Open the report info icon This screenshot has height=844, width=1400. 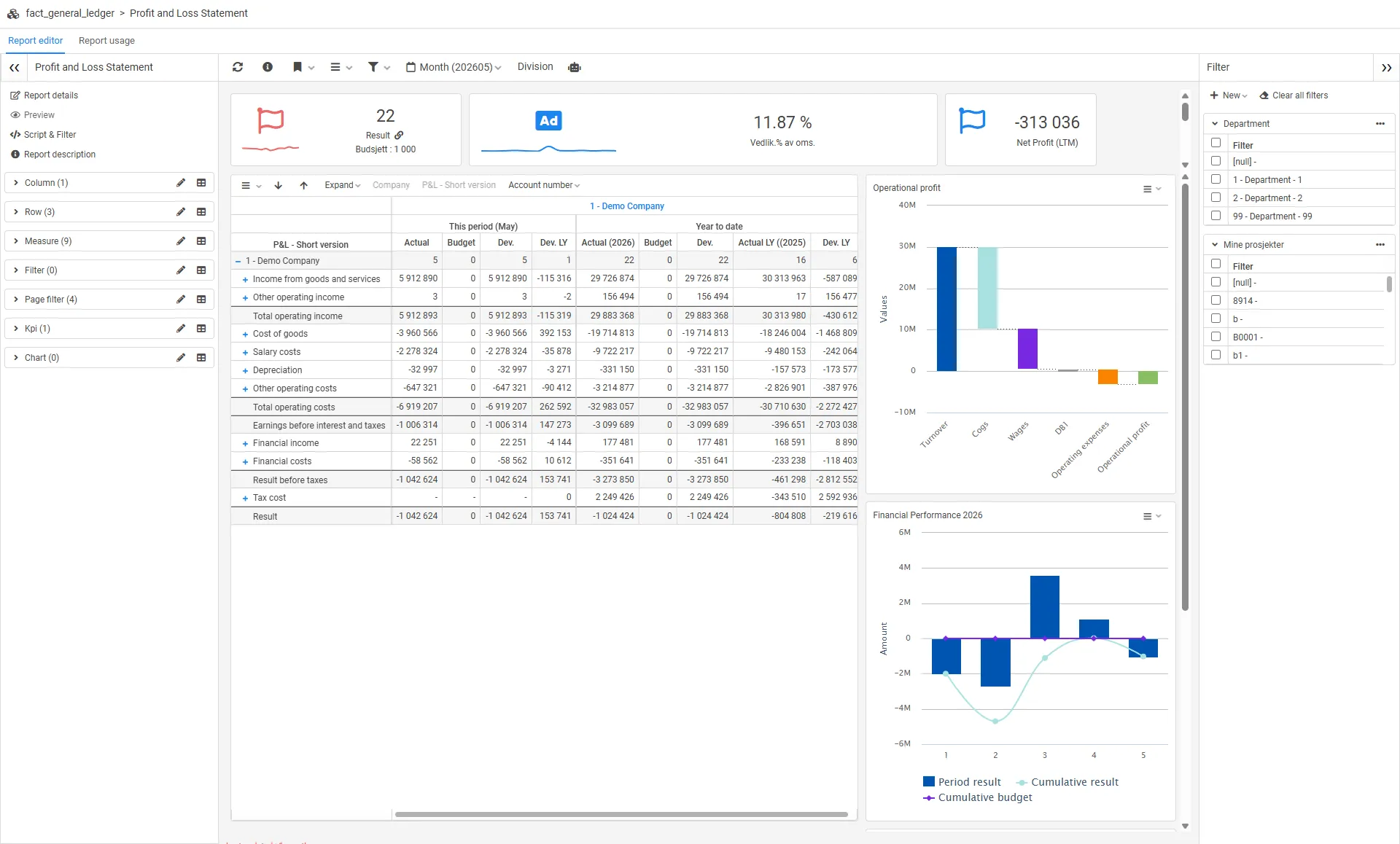268,67
